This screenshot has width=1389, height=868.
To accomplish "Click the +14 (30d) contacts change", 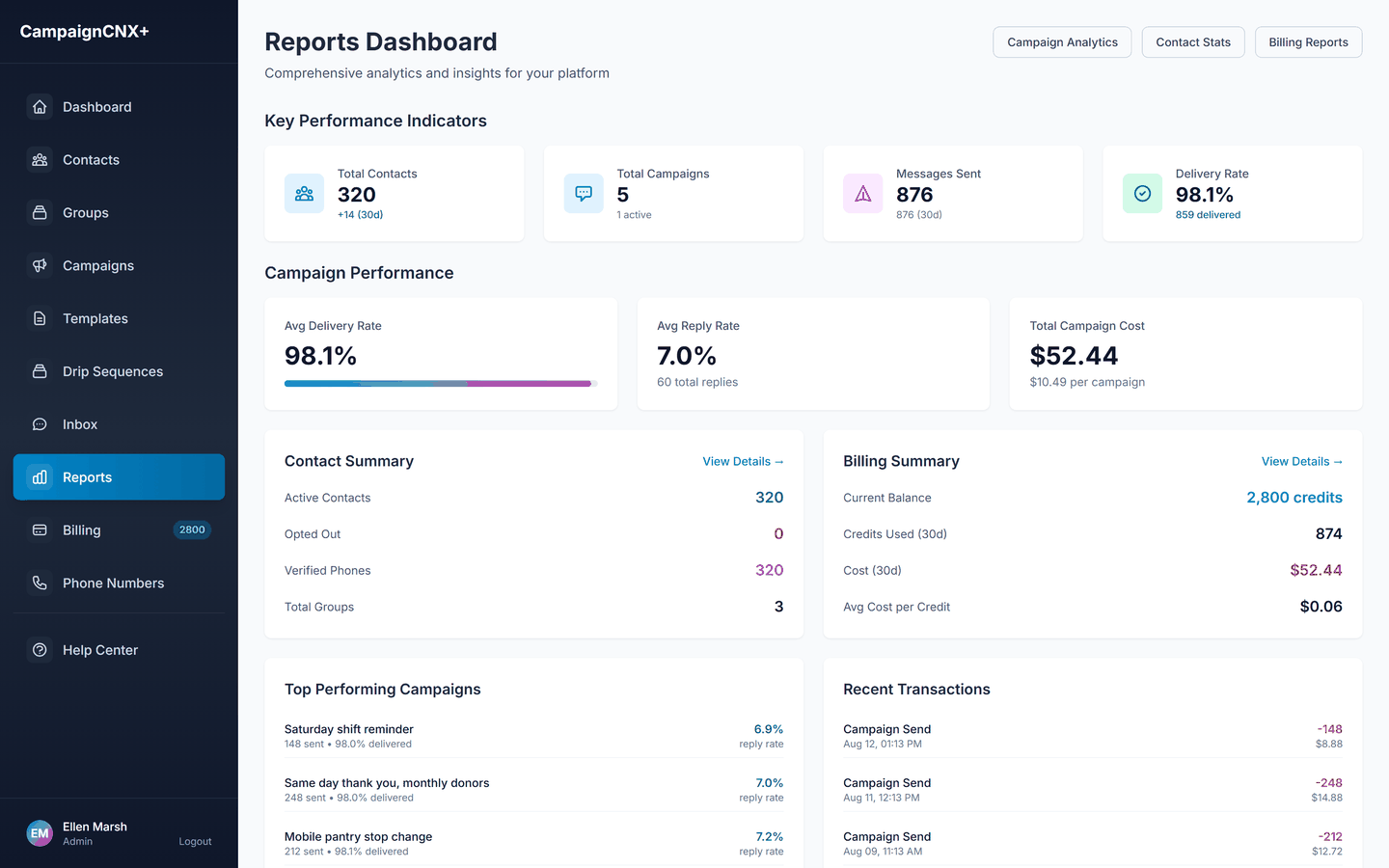I will tap(360, 215).
